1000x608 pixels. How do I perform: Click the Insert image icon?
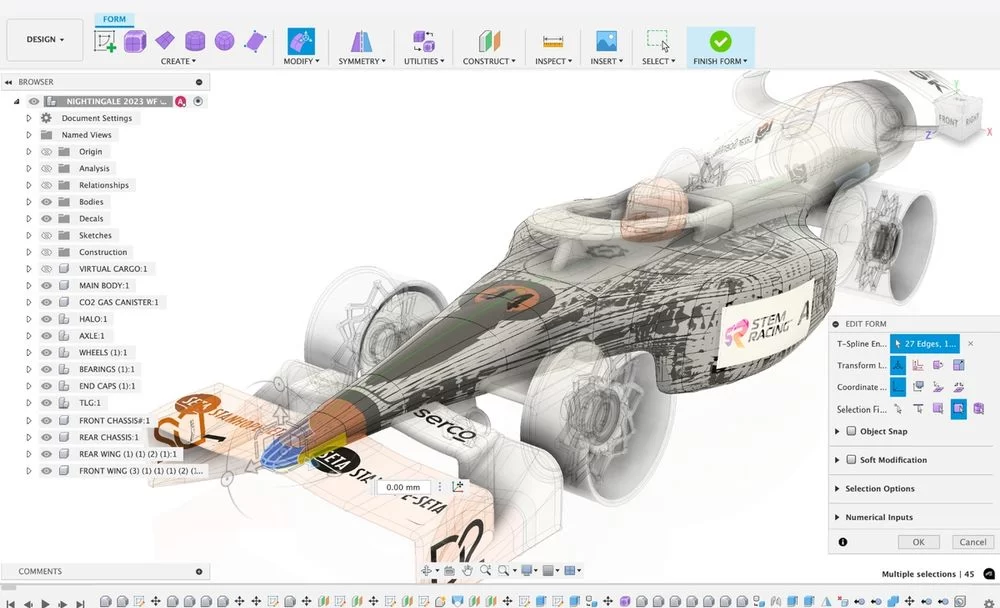(606, 41)
